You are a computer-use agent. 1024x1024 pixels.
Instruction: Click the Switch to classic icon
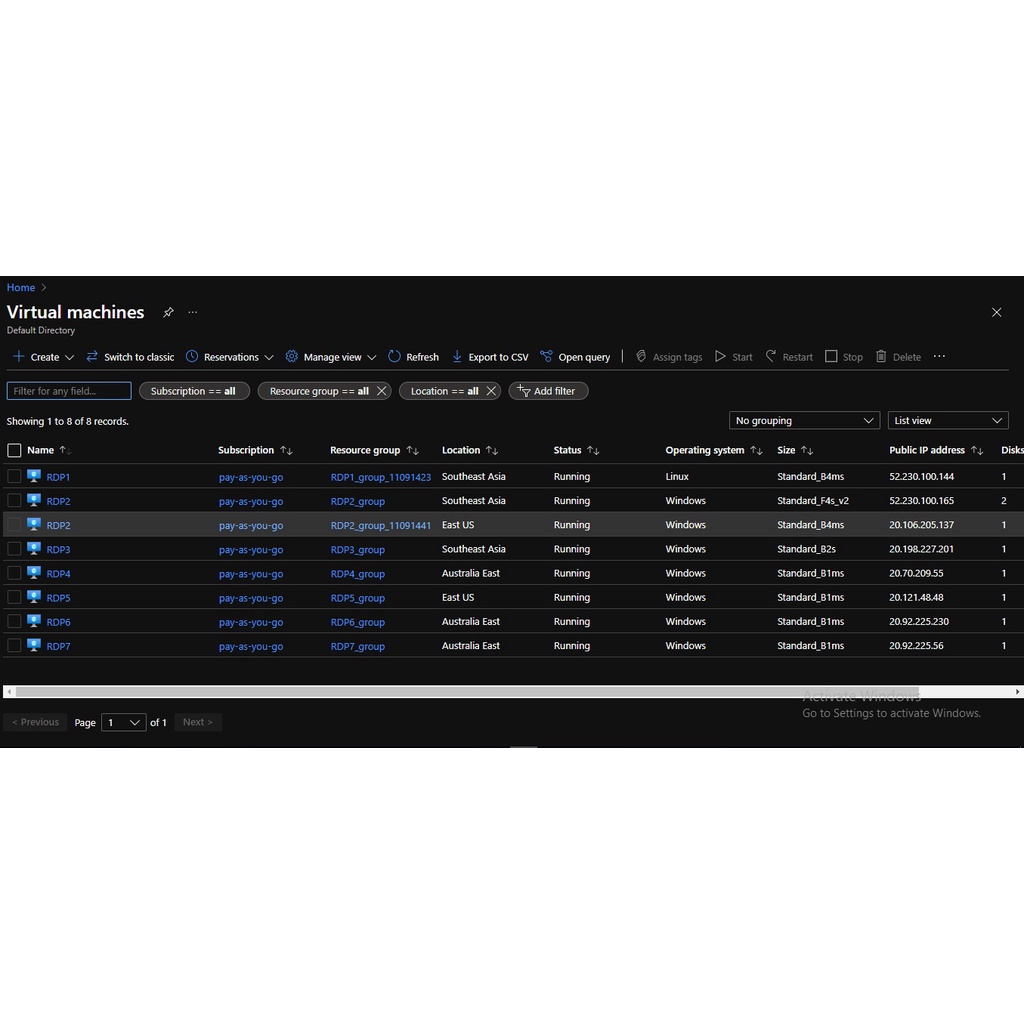pyautogui.click(x=92, y=357)
